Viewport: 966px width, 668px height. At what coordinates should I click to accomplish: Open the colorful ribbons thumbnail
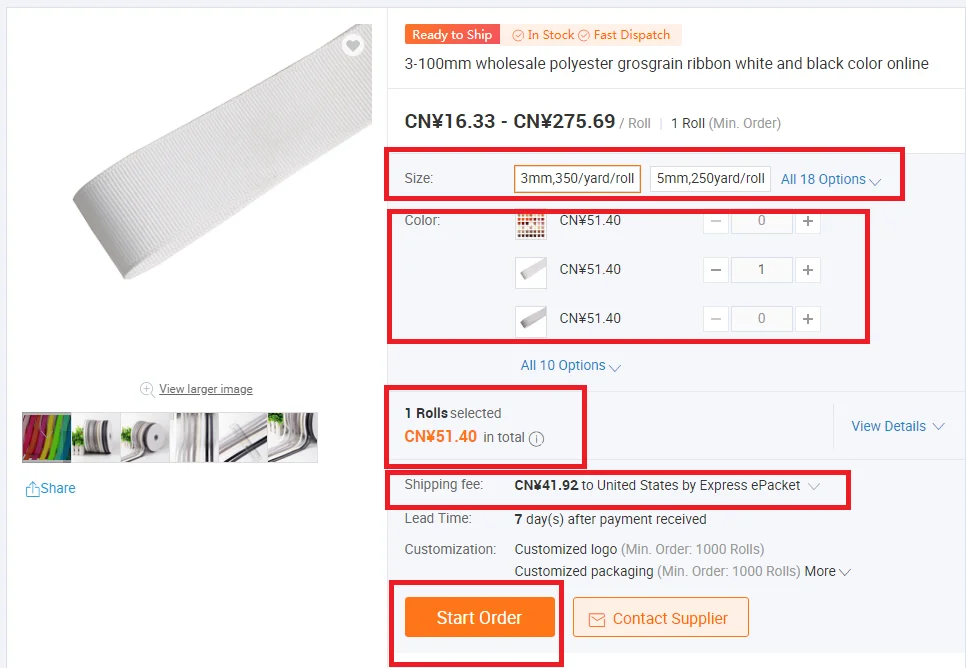(47, 438)
